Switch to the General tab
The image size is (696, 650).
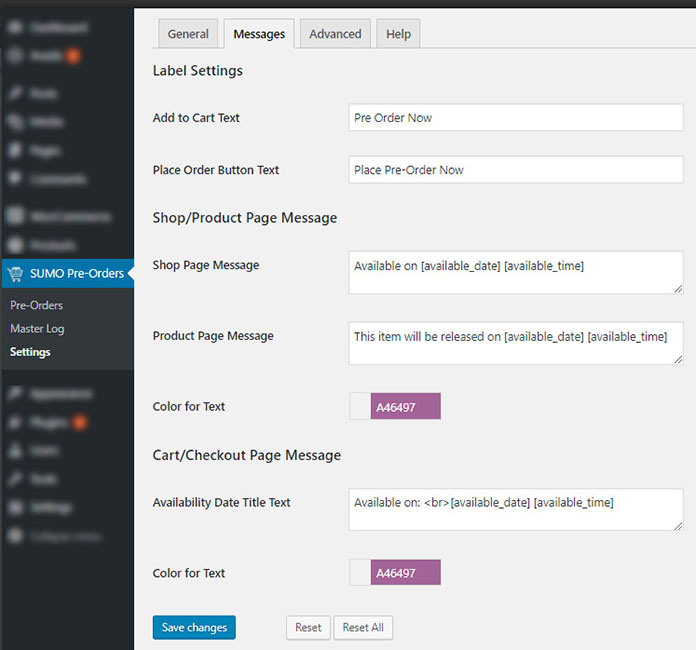point(188,34)
